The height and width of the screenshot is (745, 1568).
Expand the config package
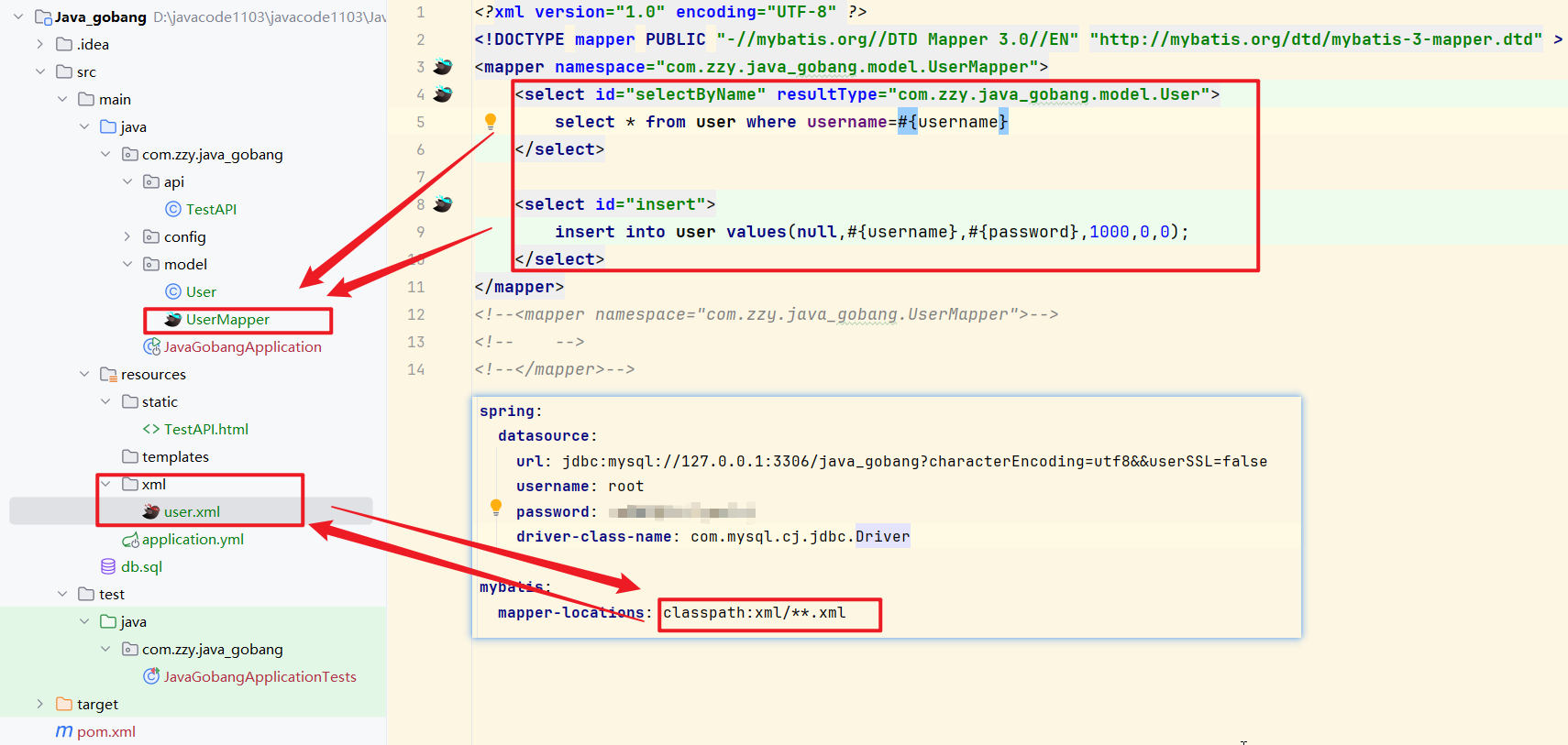click(x=127, y=236)
